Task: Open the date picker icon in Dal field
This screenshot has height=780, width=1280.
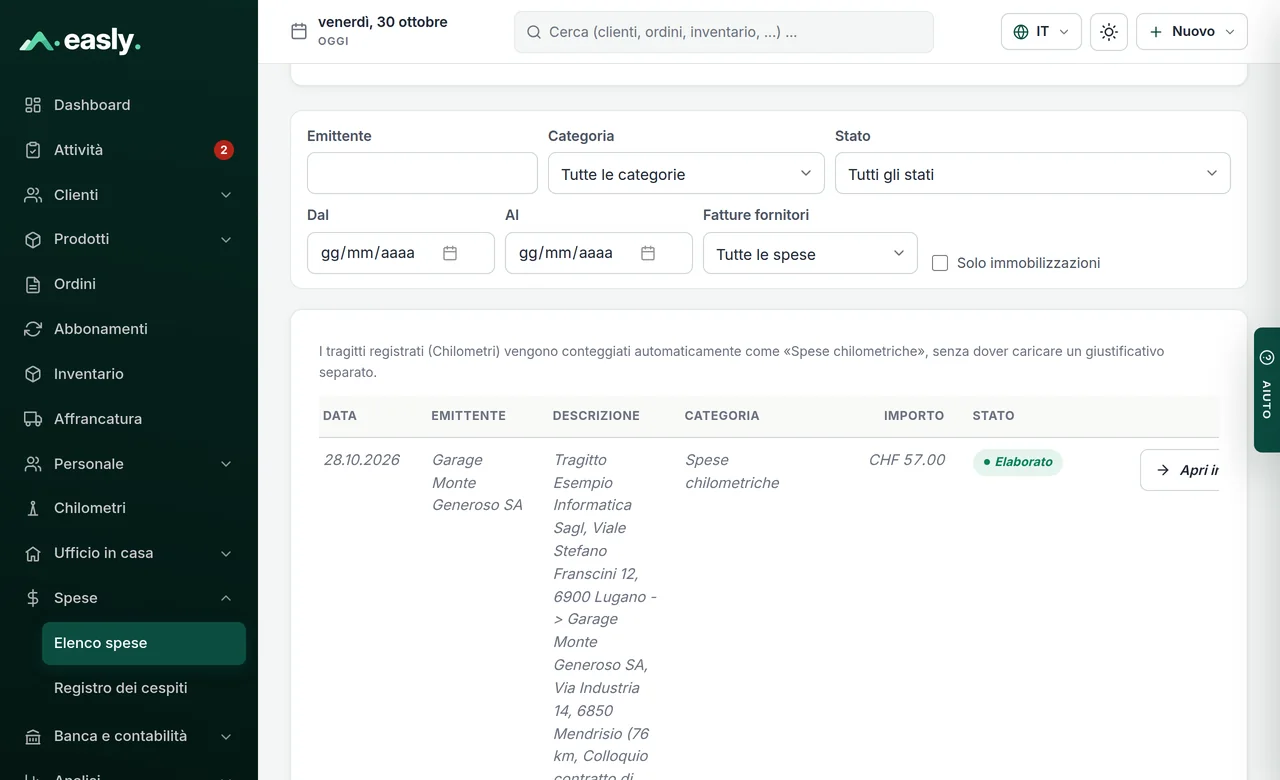Action: [450, 253]
